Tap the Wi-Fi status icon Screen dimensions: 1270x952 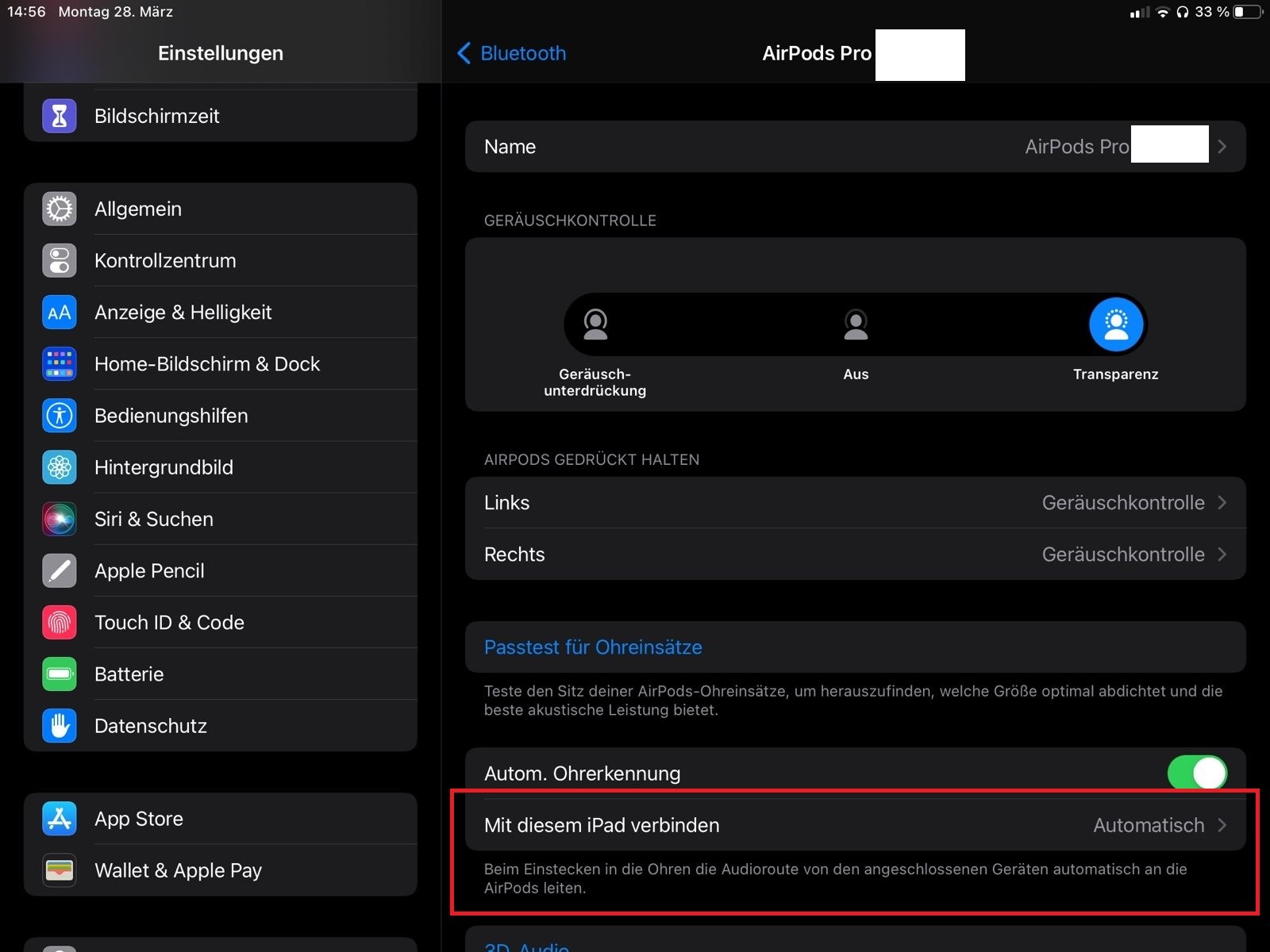(x=1163, y=12)
